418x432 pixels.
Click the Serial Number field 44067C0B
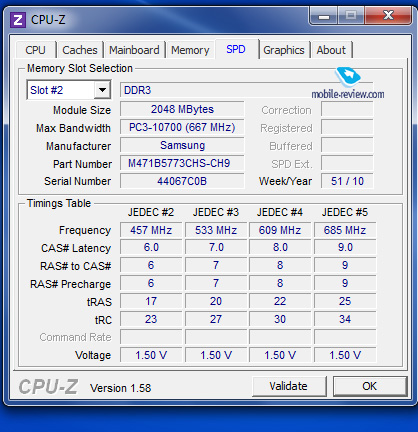182,181
